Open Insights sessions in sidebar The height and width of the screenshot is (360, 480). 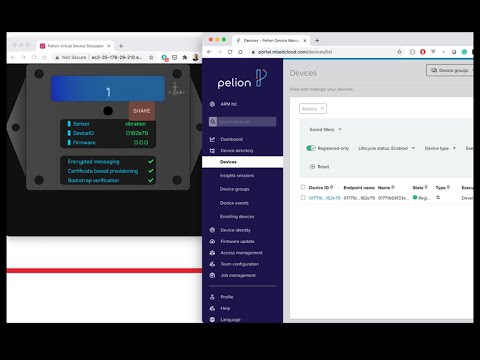tap(237, 175)
